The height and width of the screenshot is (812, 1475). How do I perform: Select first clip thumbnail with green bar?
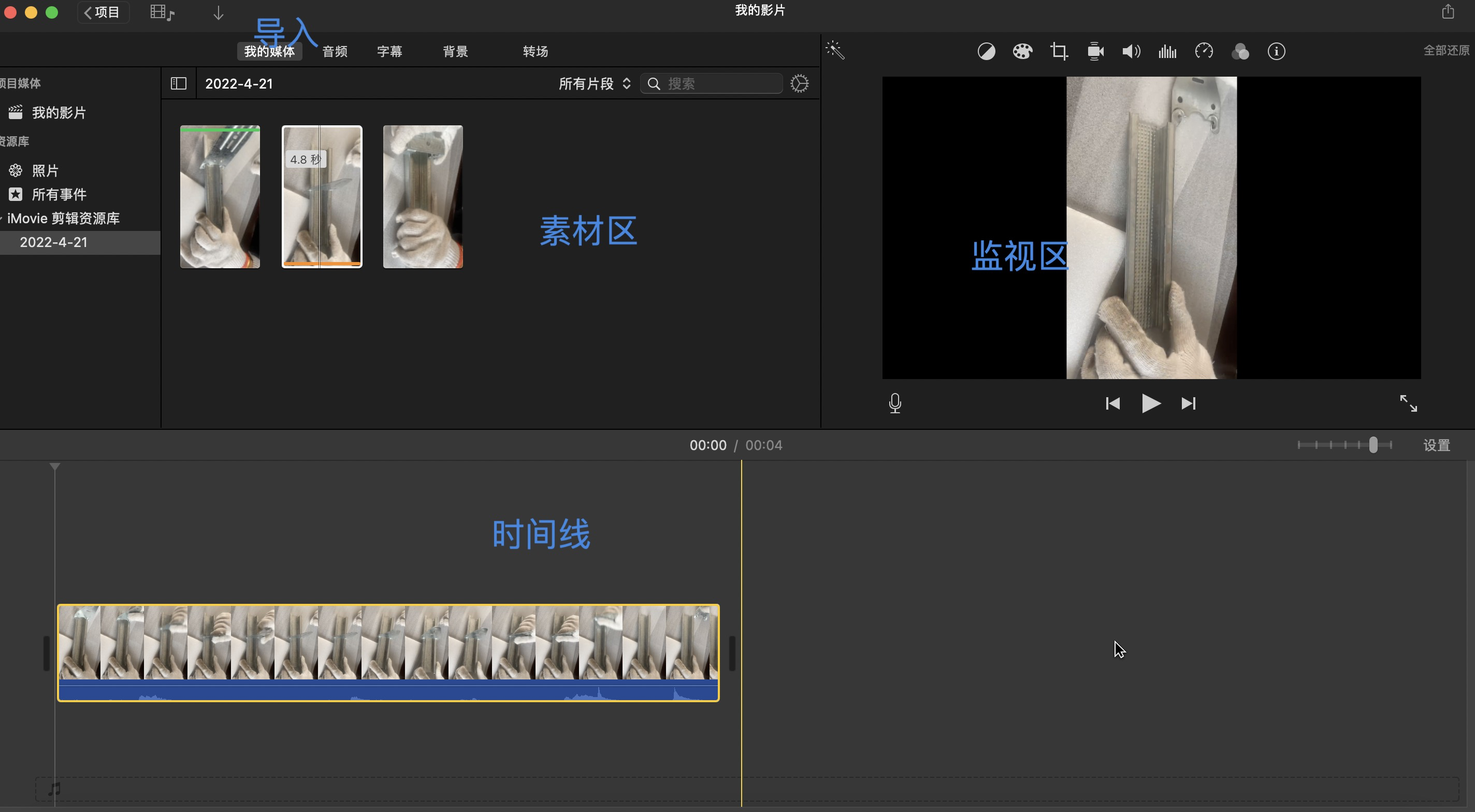pos(220,196)
